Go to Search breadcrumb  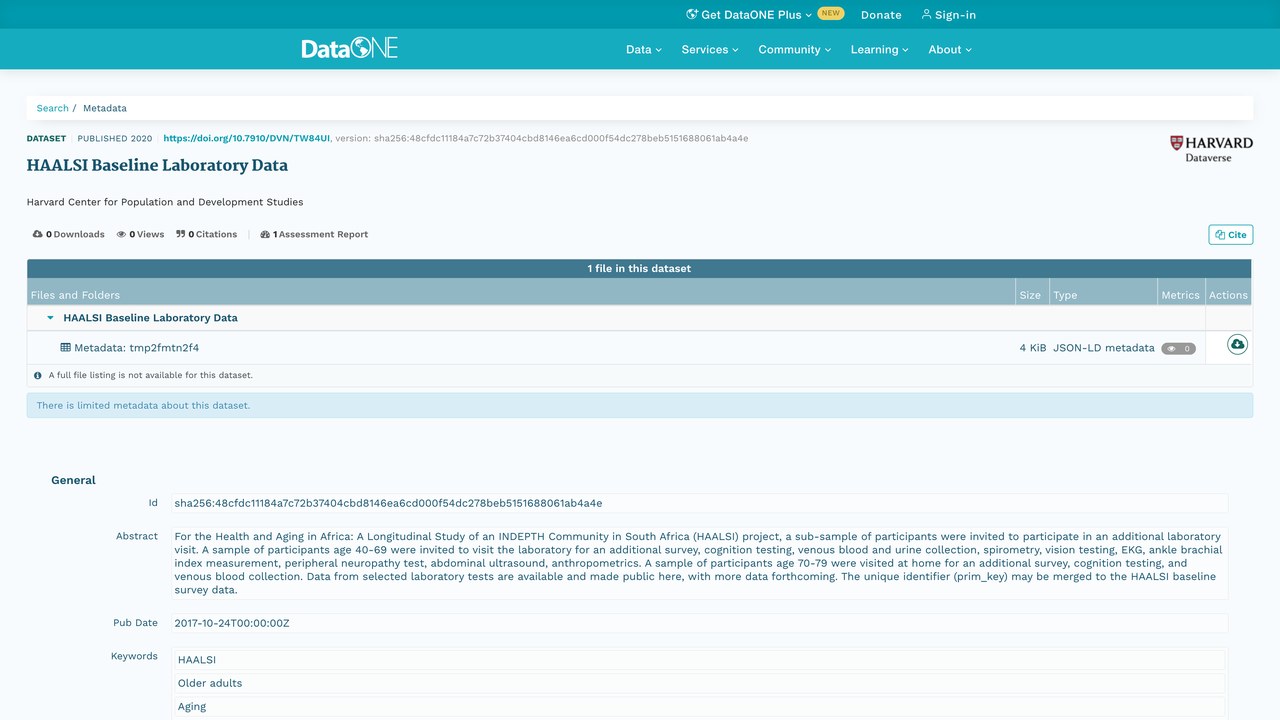[x=53, y=108]
